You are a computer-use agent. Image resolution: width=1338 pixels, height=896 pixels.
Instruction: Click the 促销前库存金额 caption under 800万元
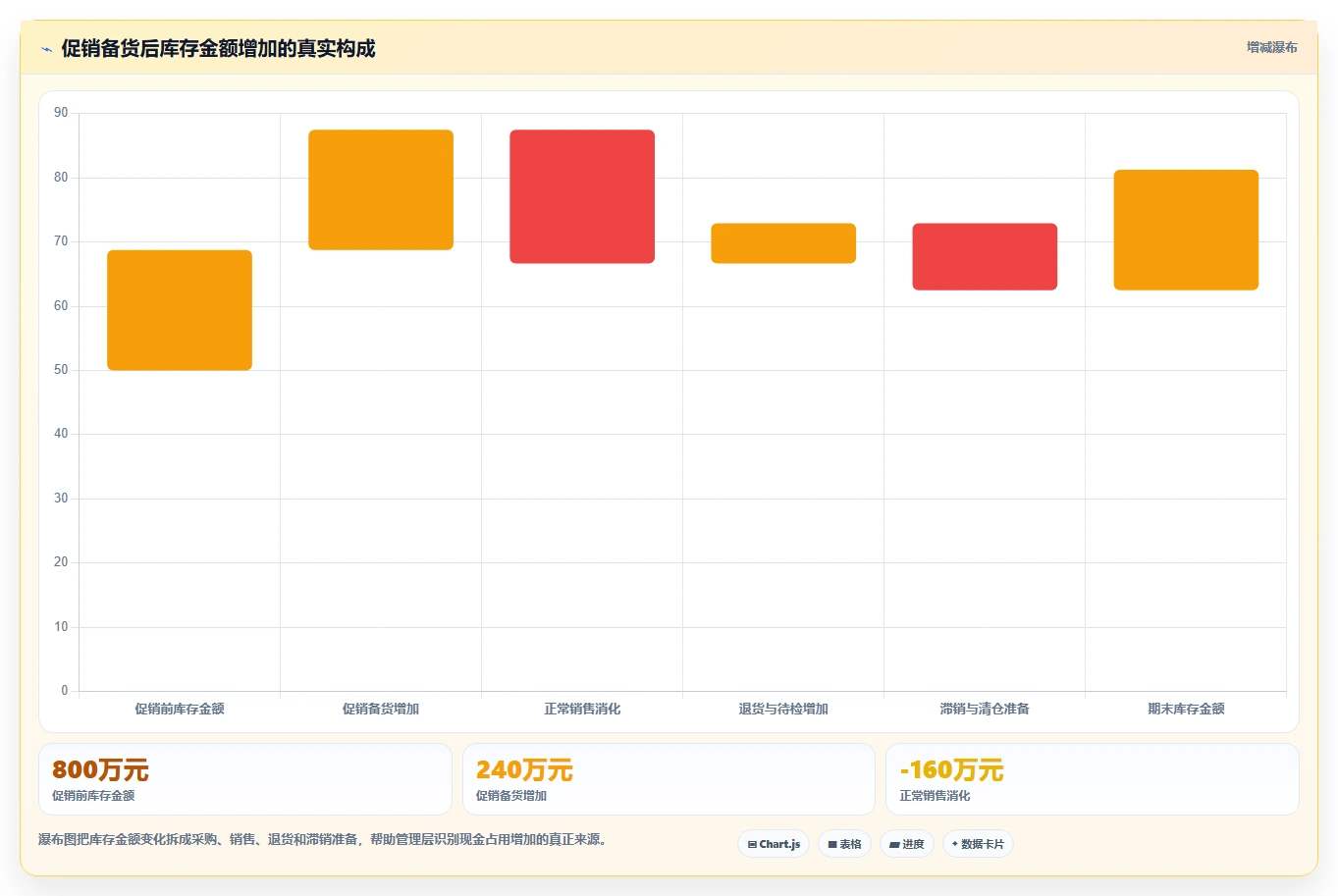93,796
